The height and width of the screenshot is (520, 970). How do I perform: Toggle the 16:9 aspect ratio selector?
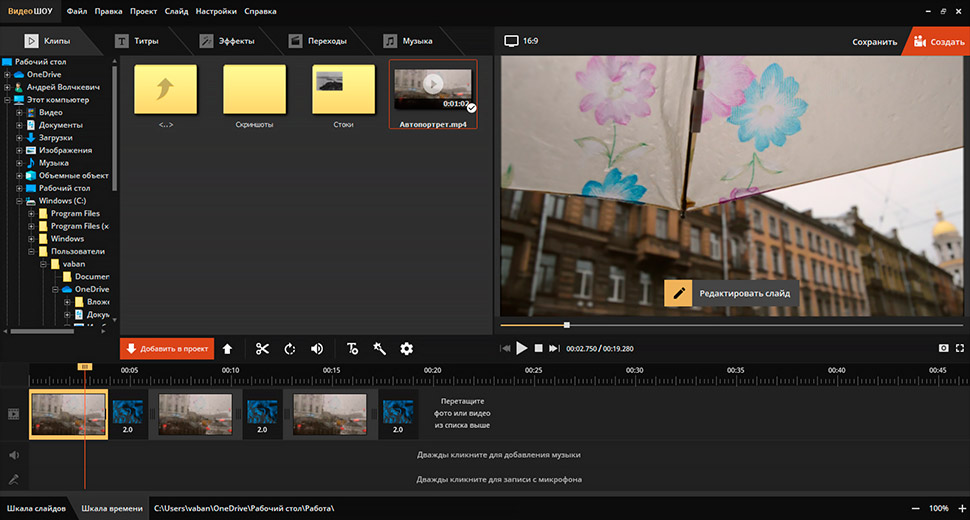click(522, 42)
